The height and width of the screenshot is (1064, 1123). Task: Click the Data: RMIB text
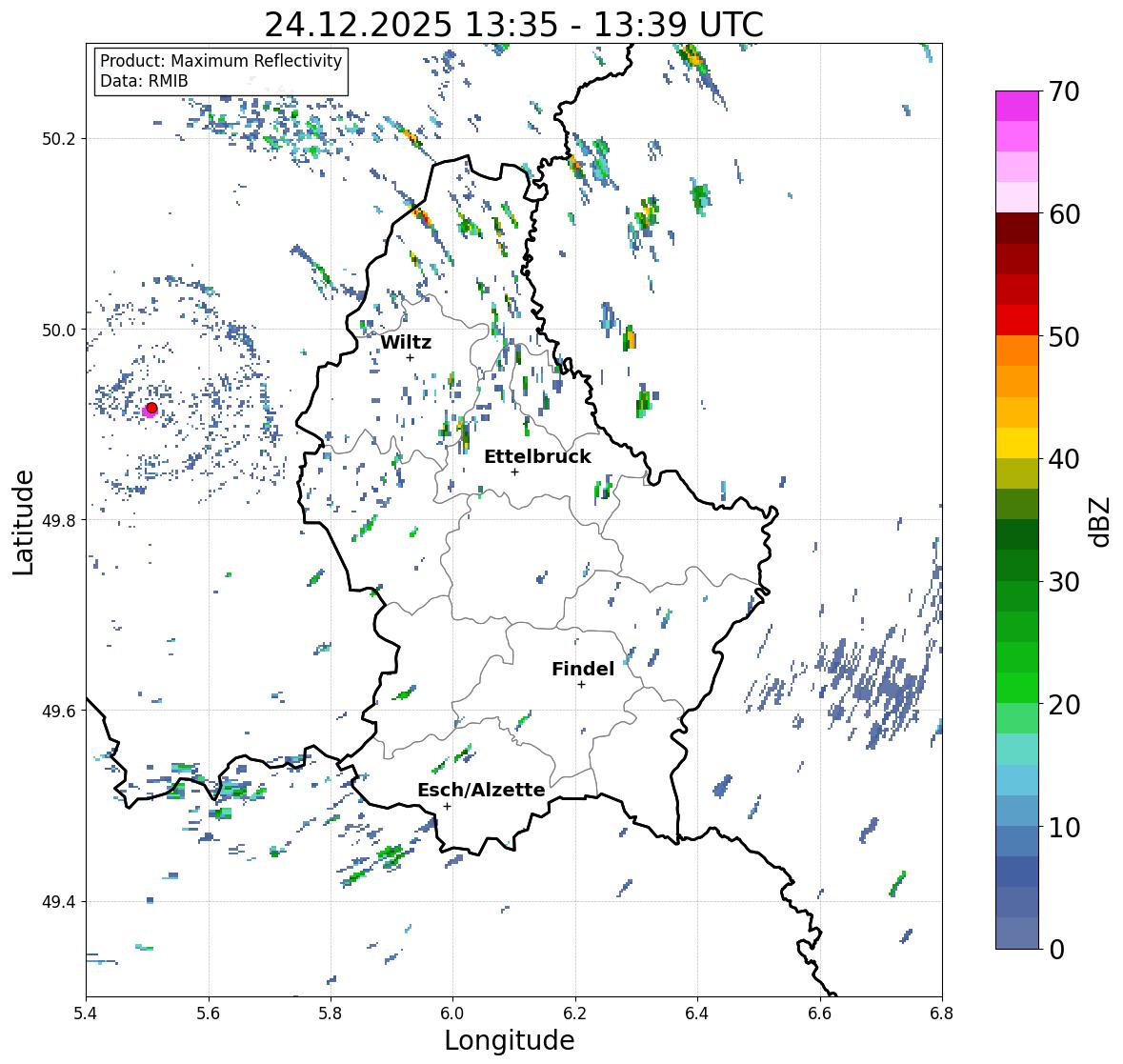tap(144, 81)
